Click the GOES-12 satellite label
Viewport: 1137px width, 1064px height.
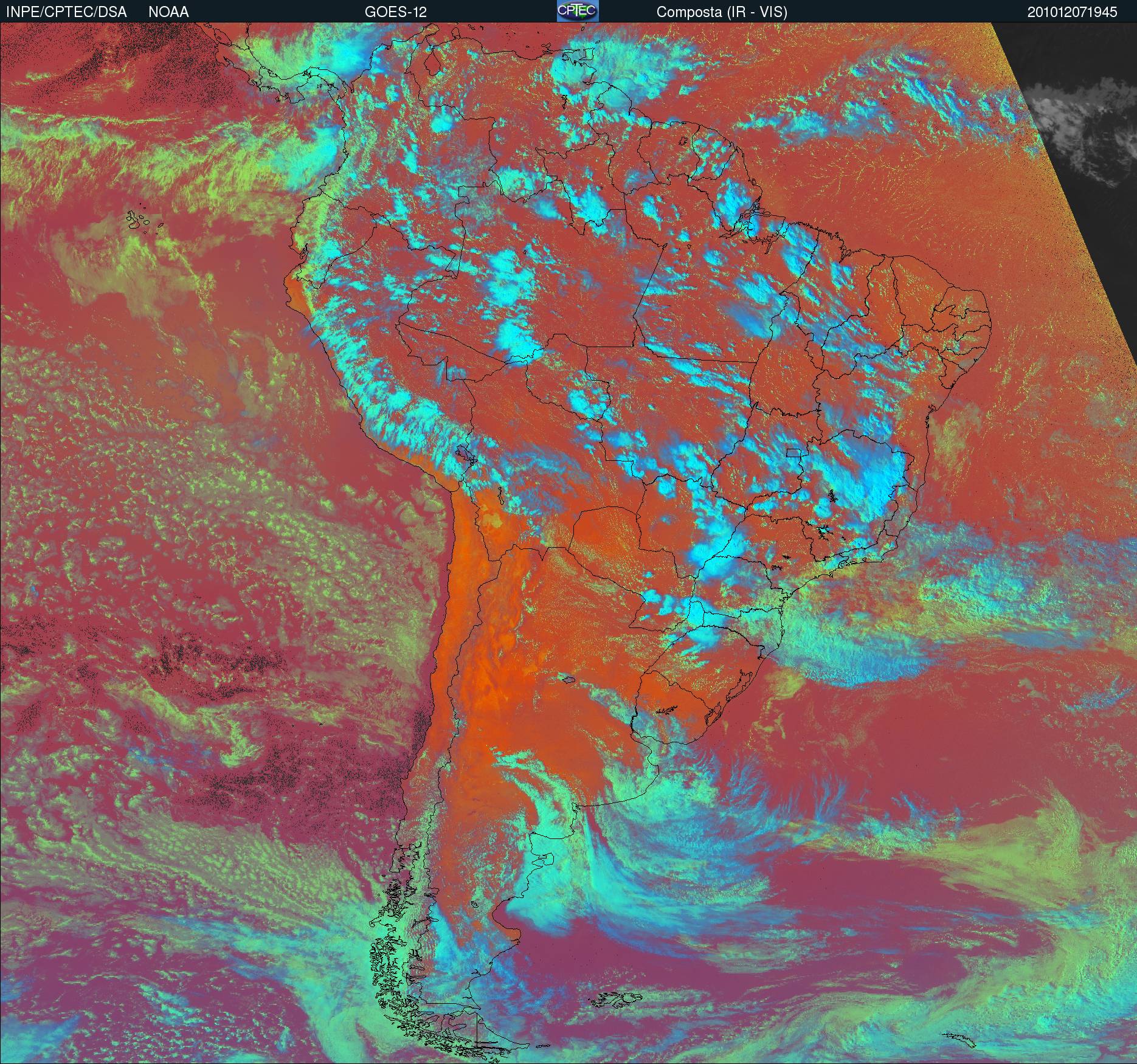pyautogui.click(x=395, y=12)
